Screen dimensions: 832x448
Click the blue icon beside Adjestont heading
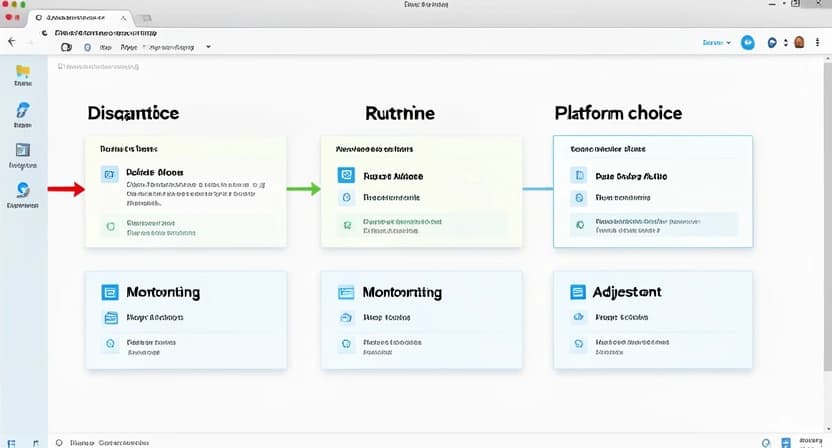576,292
